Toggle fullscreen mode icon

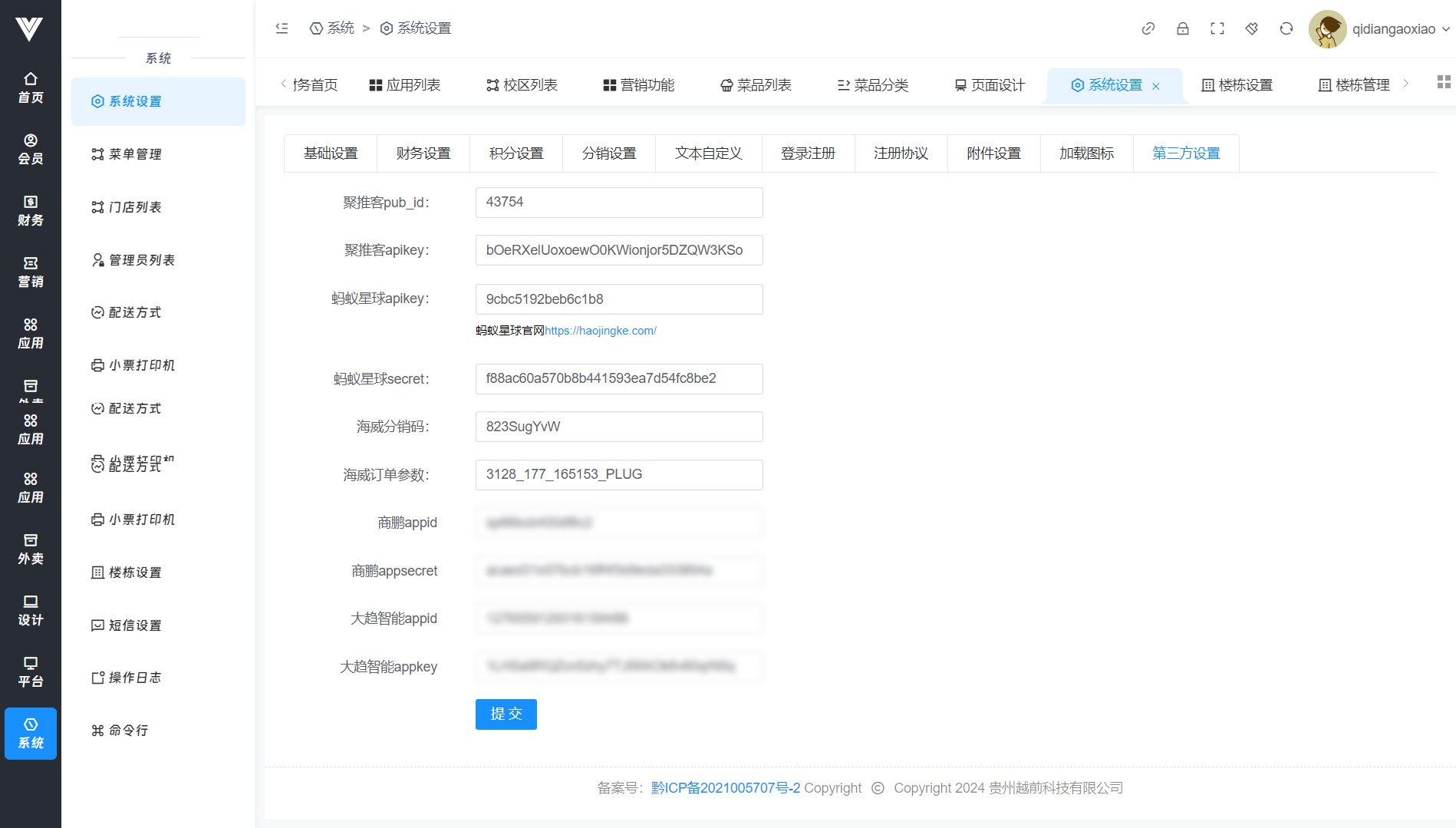[x=1217, y=28]
